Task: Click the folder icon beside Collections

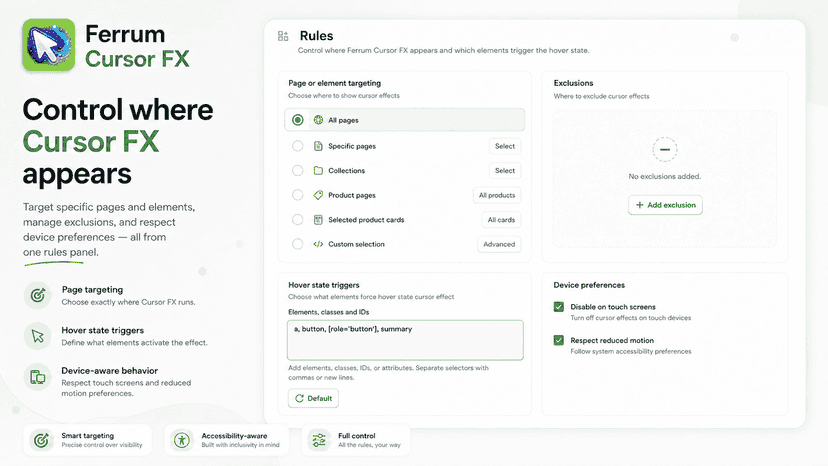Action: pyautogui.click(x=318, y=171)
